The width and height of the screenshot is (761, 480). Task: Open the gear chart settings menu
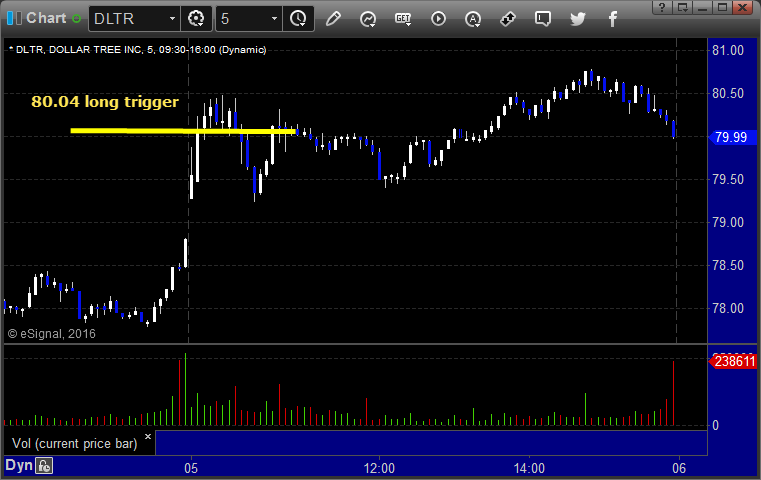pos(196,19)
